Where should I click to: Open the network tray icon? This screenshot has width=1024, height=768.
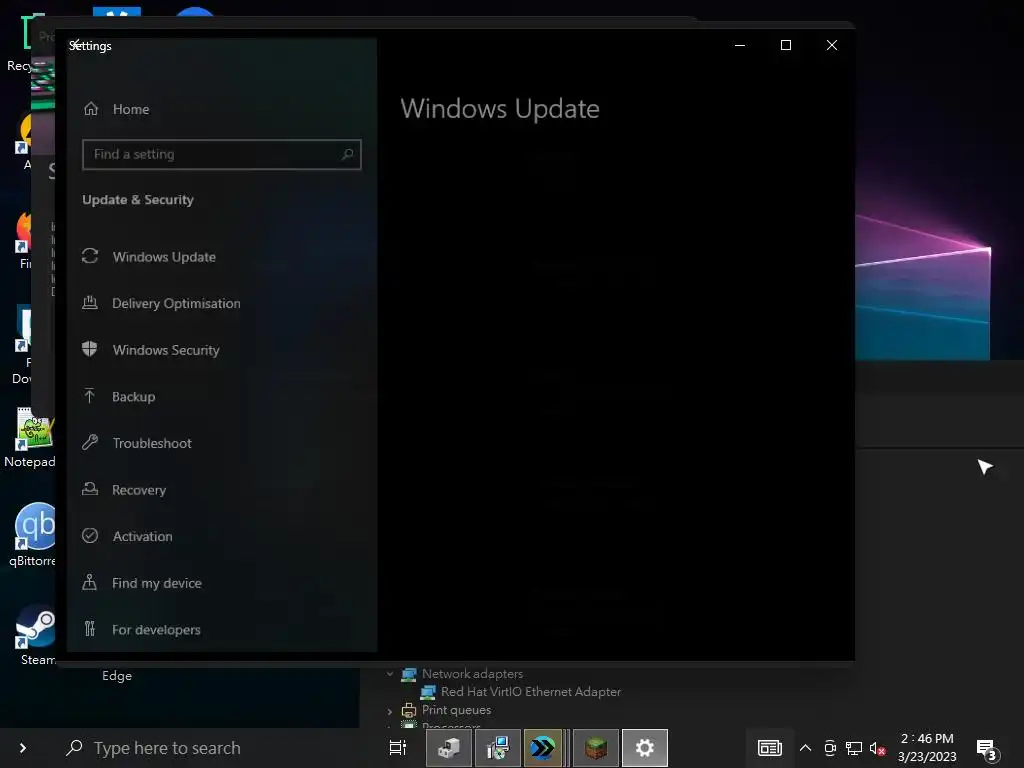[854, 748]
